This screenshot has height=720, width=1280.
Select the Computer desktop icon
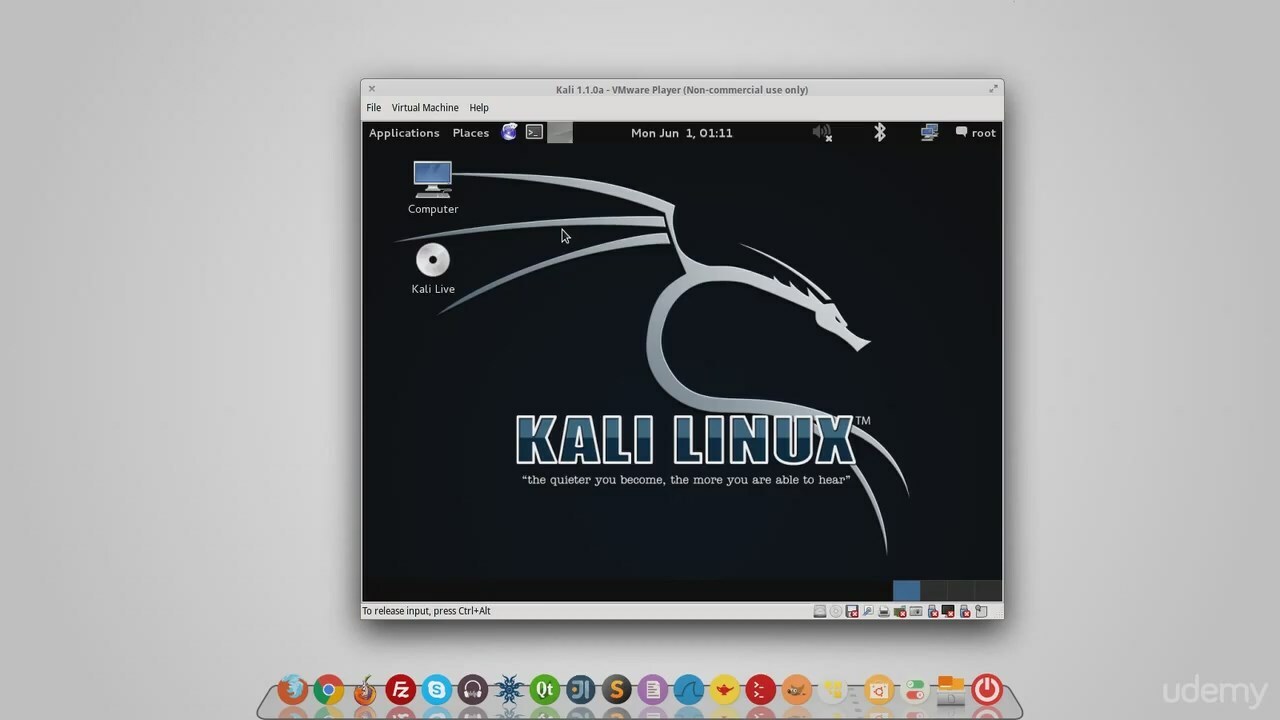click(433, 188)
